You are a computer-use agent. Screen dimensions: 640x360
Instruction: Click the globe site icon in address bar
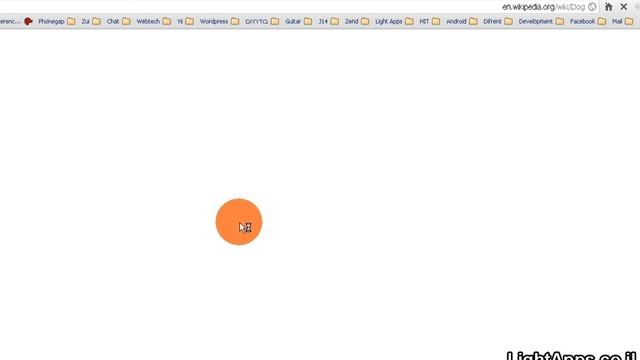tap(592, 7)
